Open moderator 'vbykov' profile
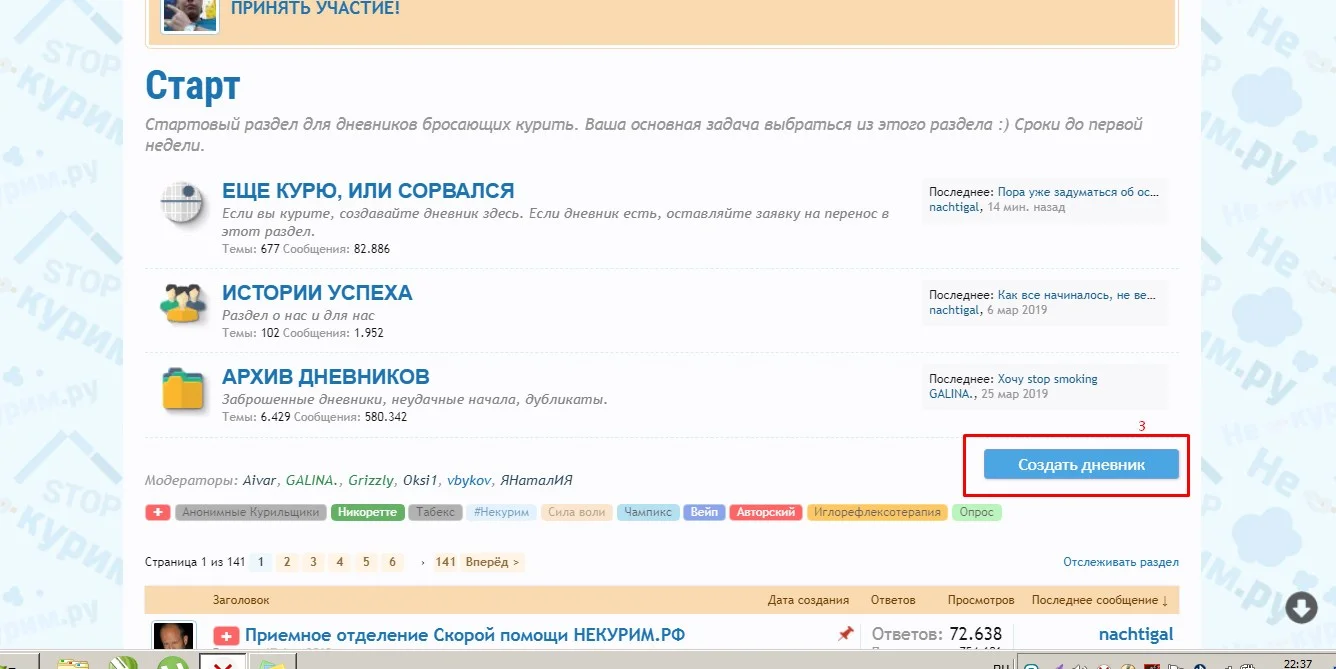Viewport: 1336px width, 669px height. pos(467,480)
